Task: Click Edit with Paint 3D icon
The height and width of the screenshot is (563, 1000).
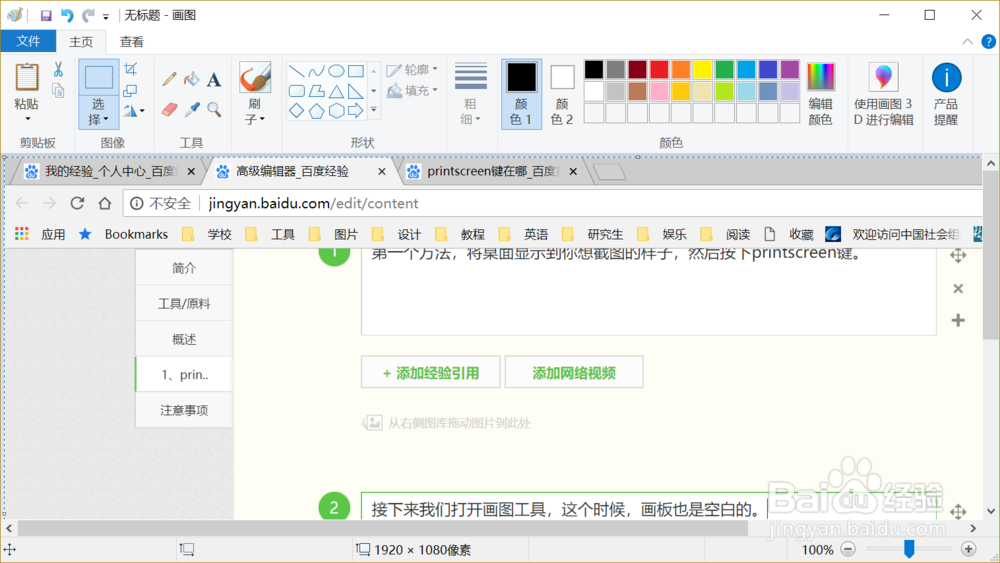Action: coord(883,77)
